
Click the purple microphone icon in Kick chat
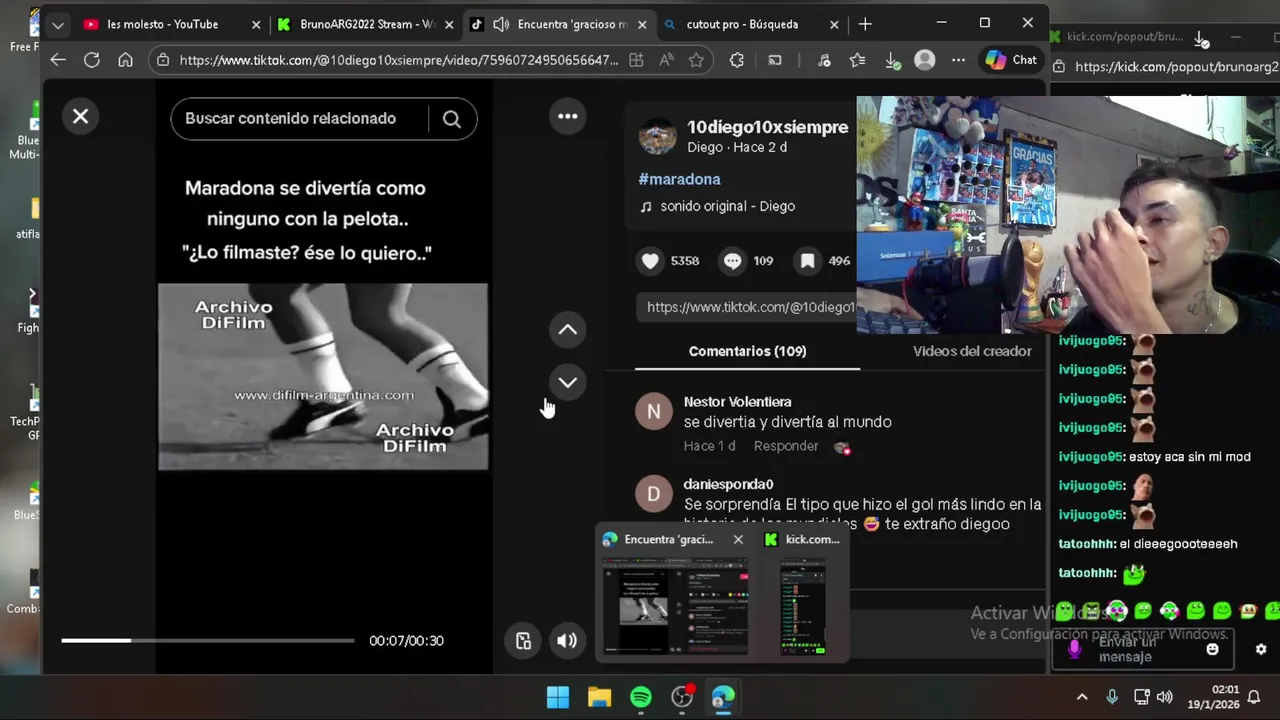click(x=1075, y=649)
